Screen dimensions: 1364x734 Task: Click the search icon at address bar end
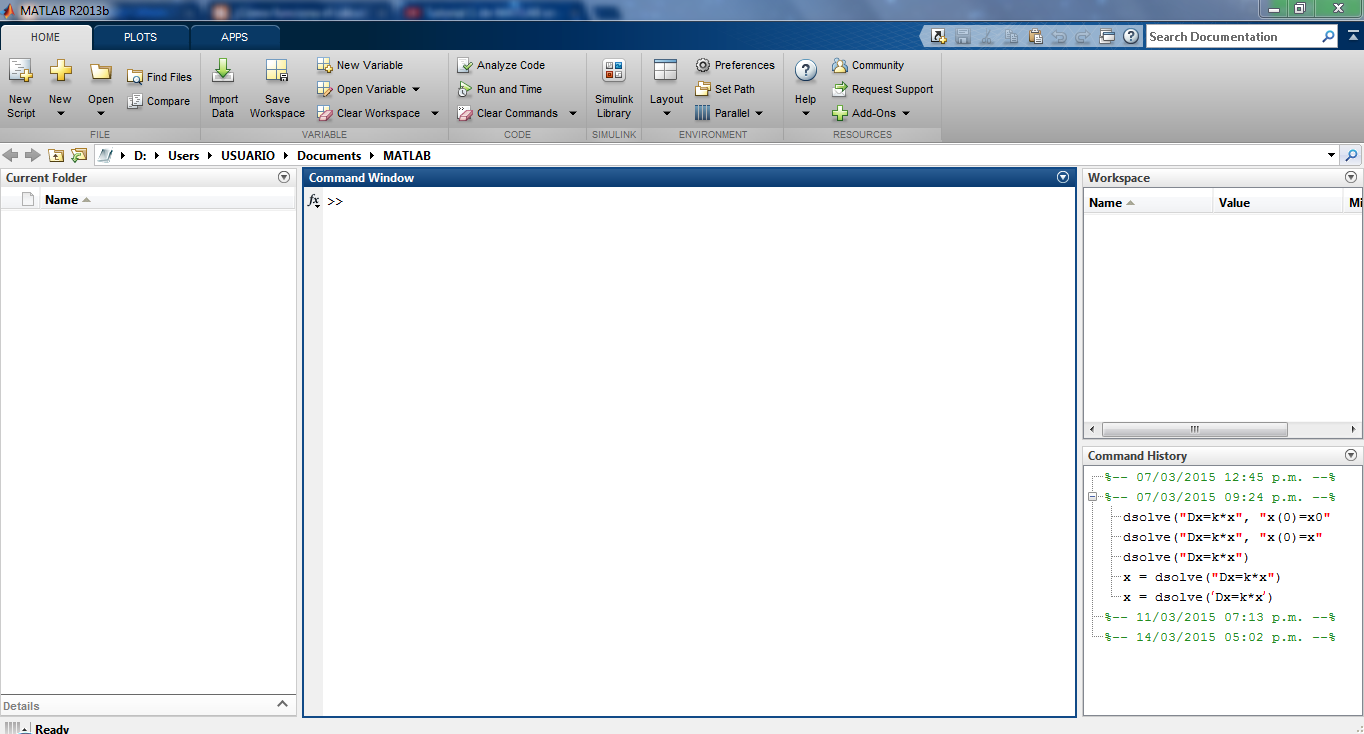[x=1352, y=155]
